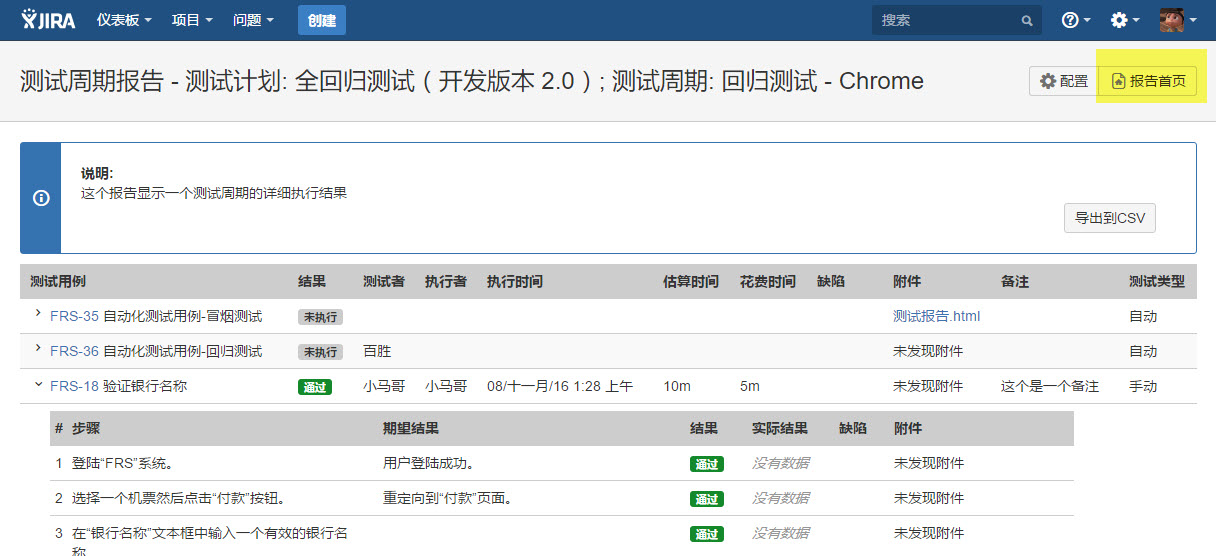Viewport: 1216px width, 556px height.
Task: Expand the FRS-35 test case row
Action: pos(38,315)
